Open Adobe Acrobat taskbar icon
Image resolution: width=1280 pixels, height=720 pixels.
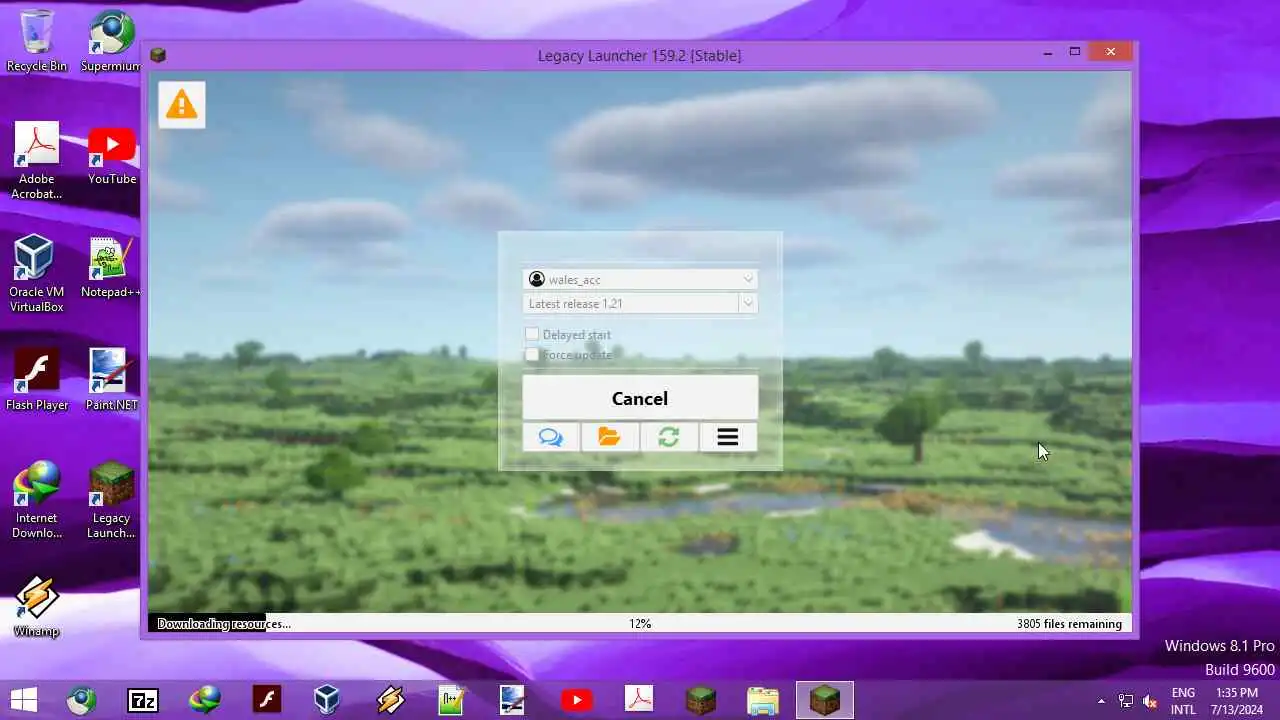click(x=638, y=700)
